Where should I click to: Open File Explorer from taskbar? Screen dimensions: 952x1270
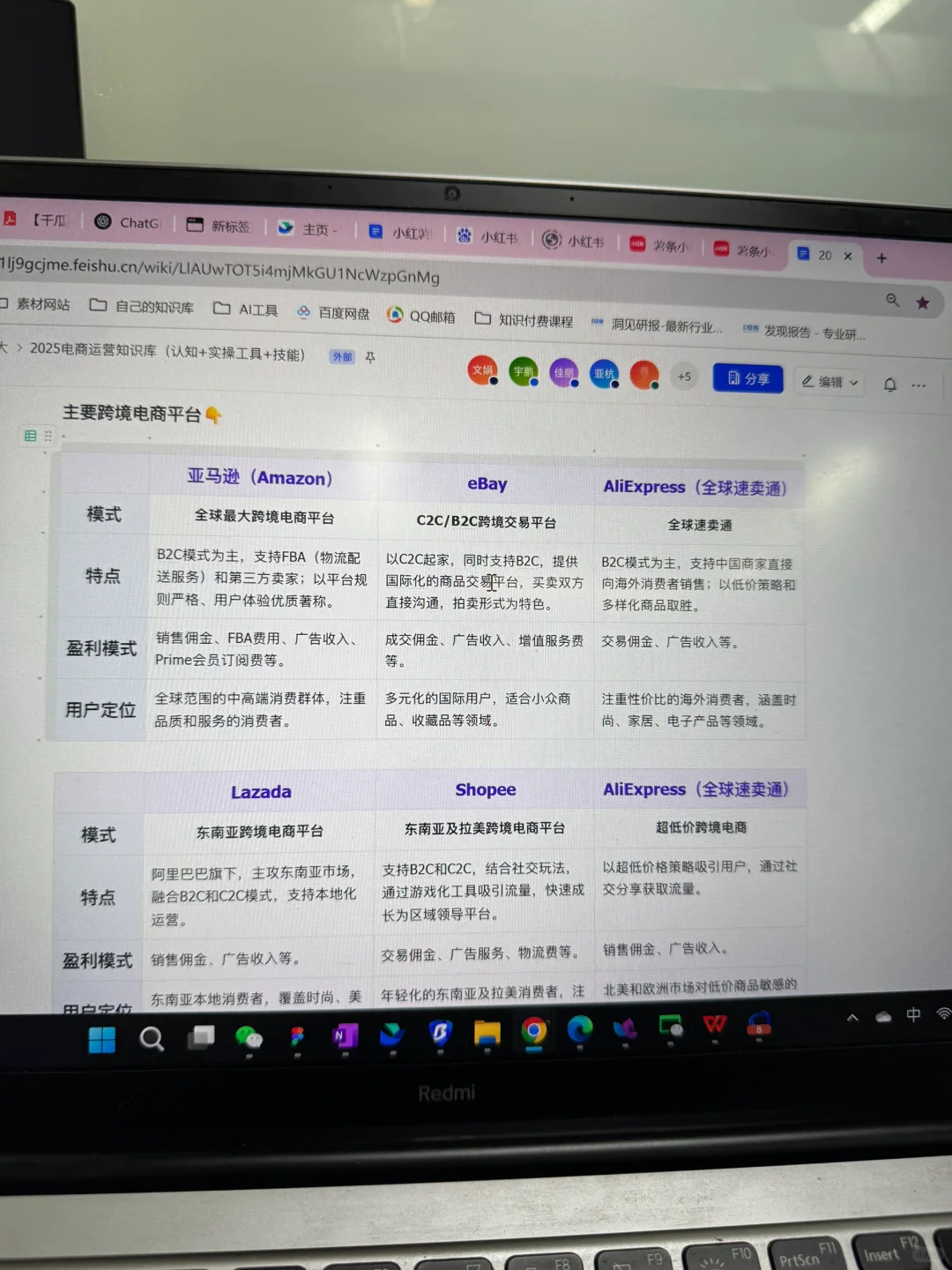(487, 1032)
